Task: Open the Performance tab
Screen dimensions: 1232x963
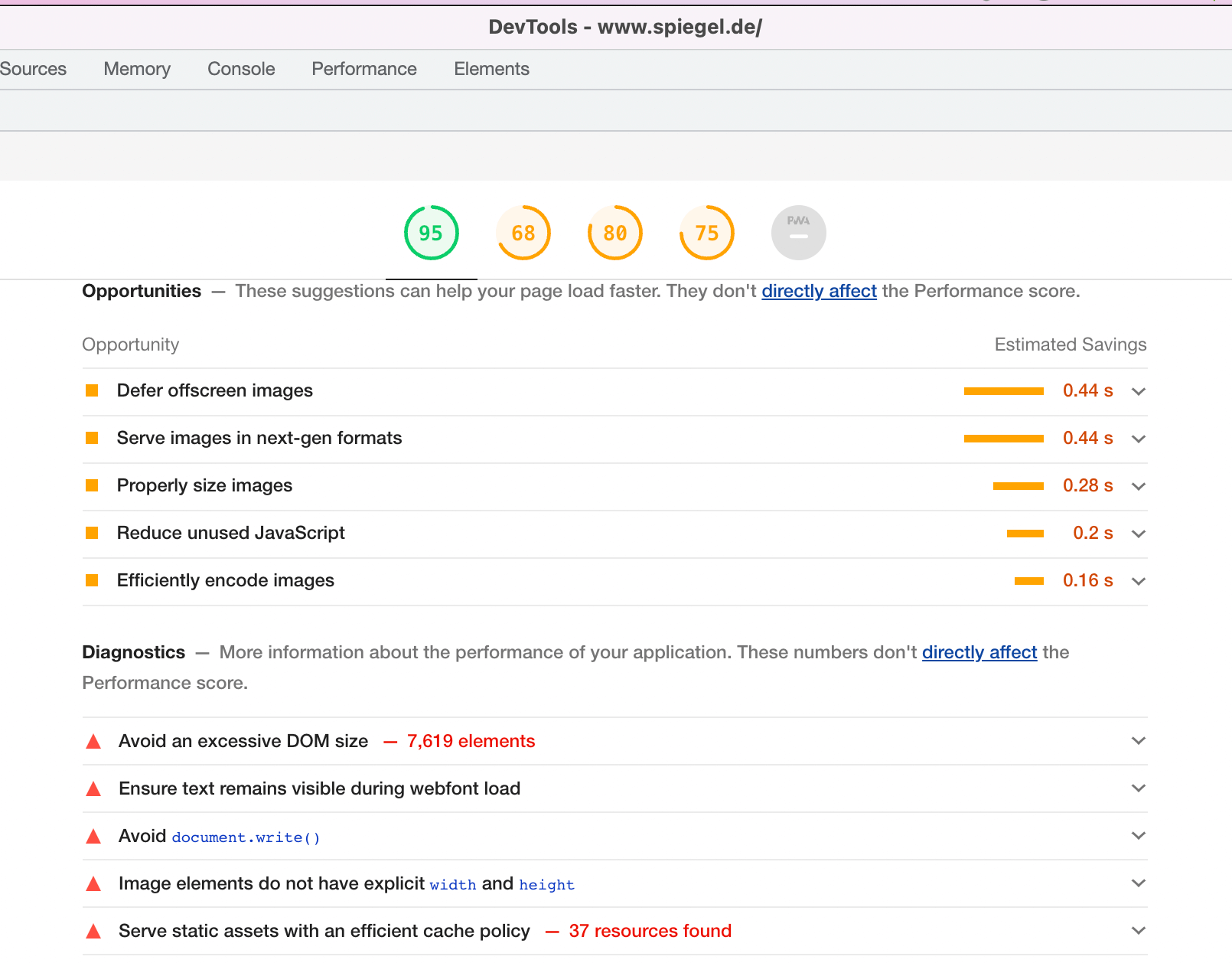Action: [x=364, y=69]
